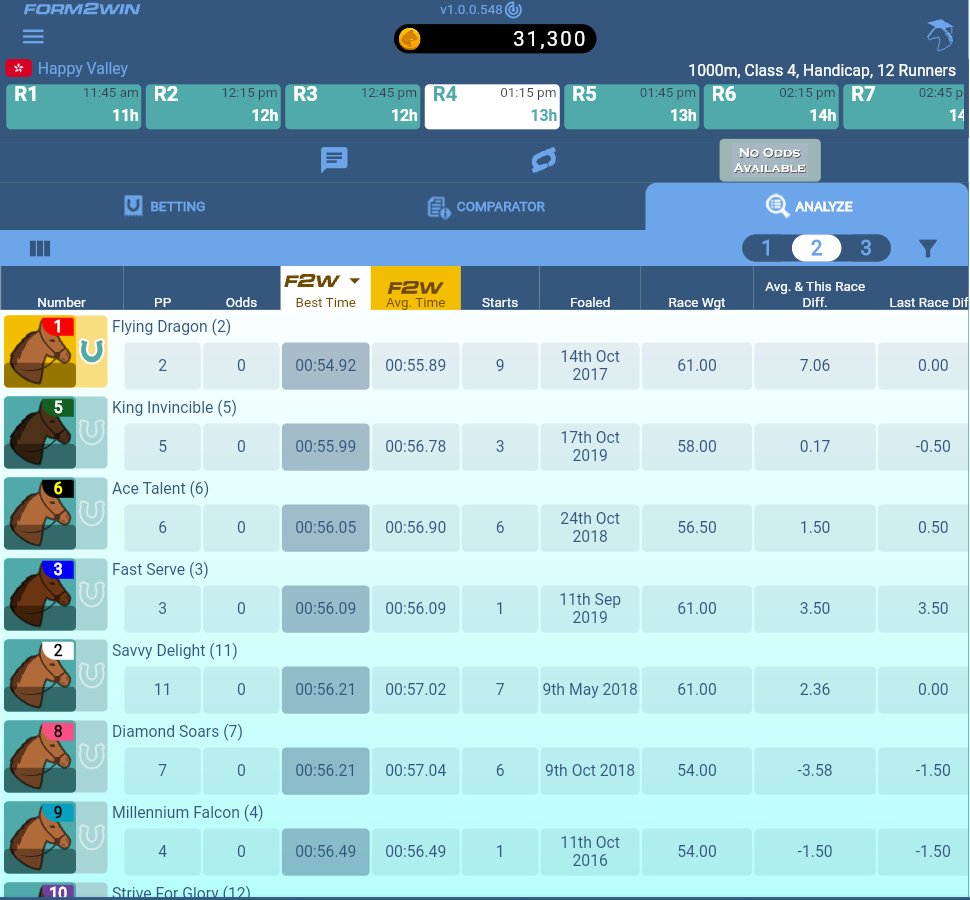Select race R4 at 01:15 pm
970x900 pixels.
492,106
